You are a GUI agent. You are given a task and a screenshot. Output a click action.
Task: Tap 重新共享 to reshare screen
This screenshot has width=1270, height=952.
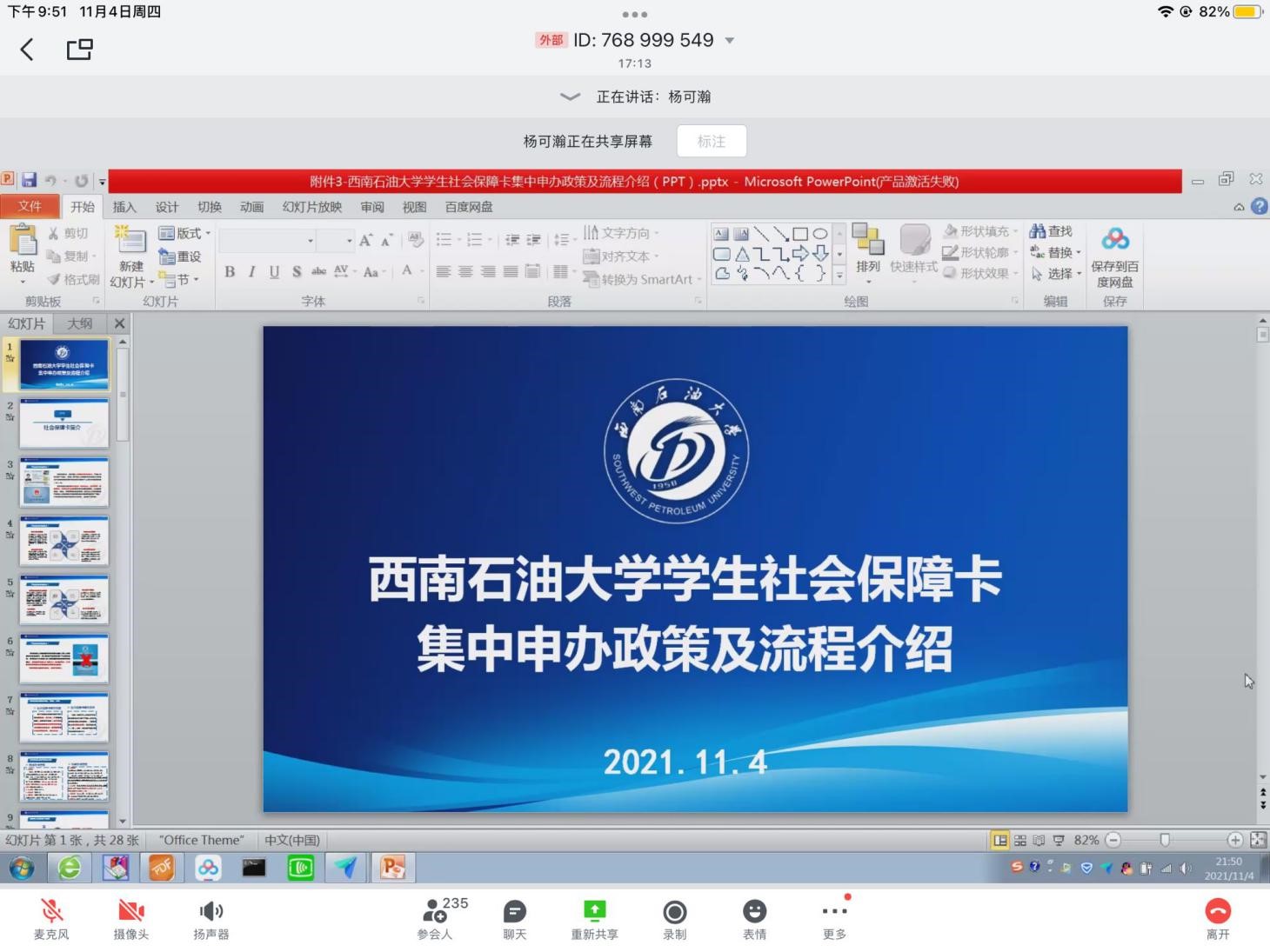594,919
